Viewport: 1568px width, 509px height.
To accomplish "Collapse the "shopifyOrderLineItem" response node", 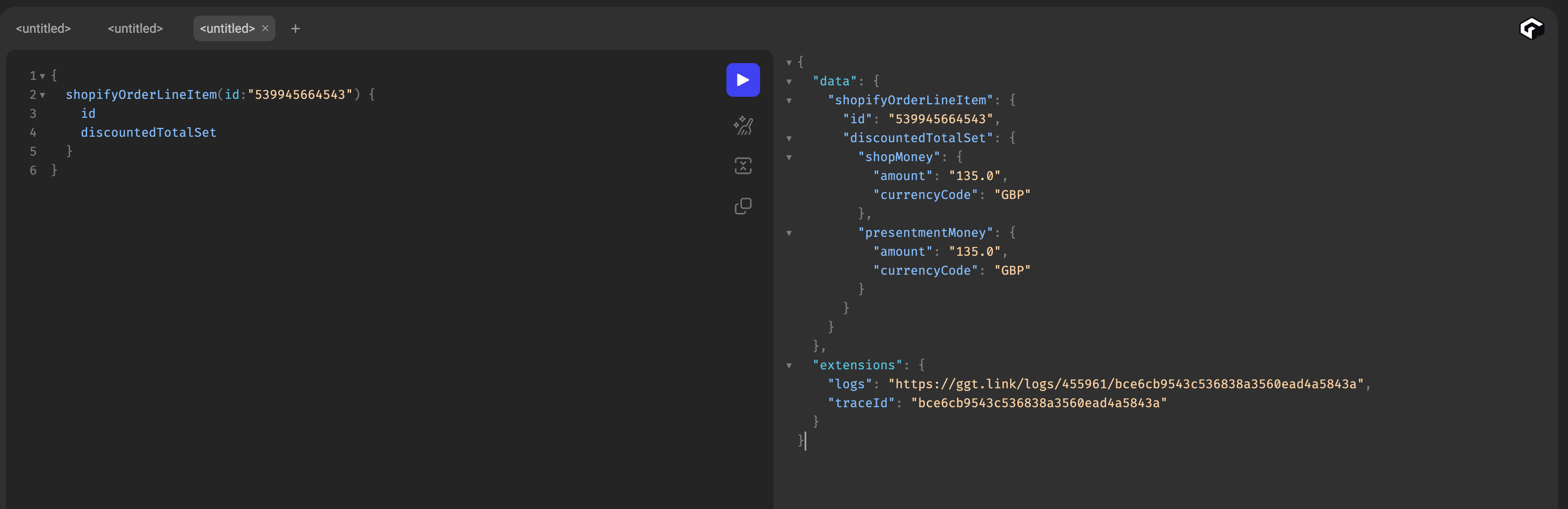I will (x=789, y=101).
